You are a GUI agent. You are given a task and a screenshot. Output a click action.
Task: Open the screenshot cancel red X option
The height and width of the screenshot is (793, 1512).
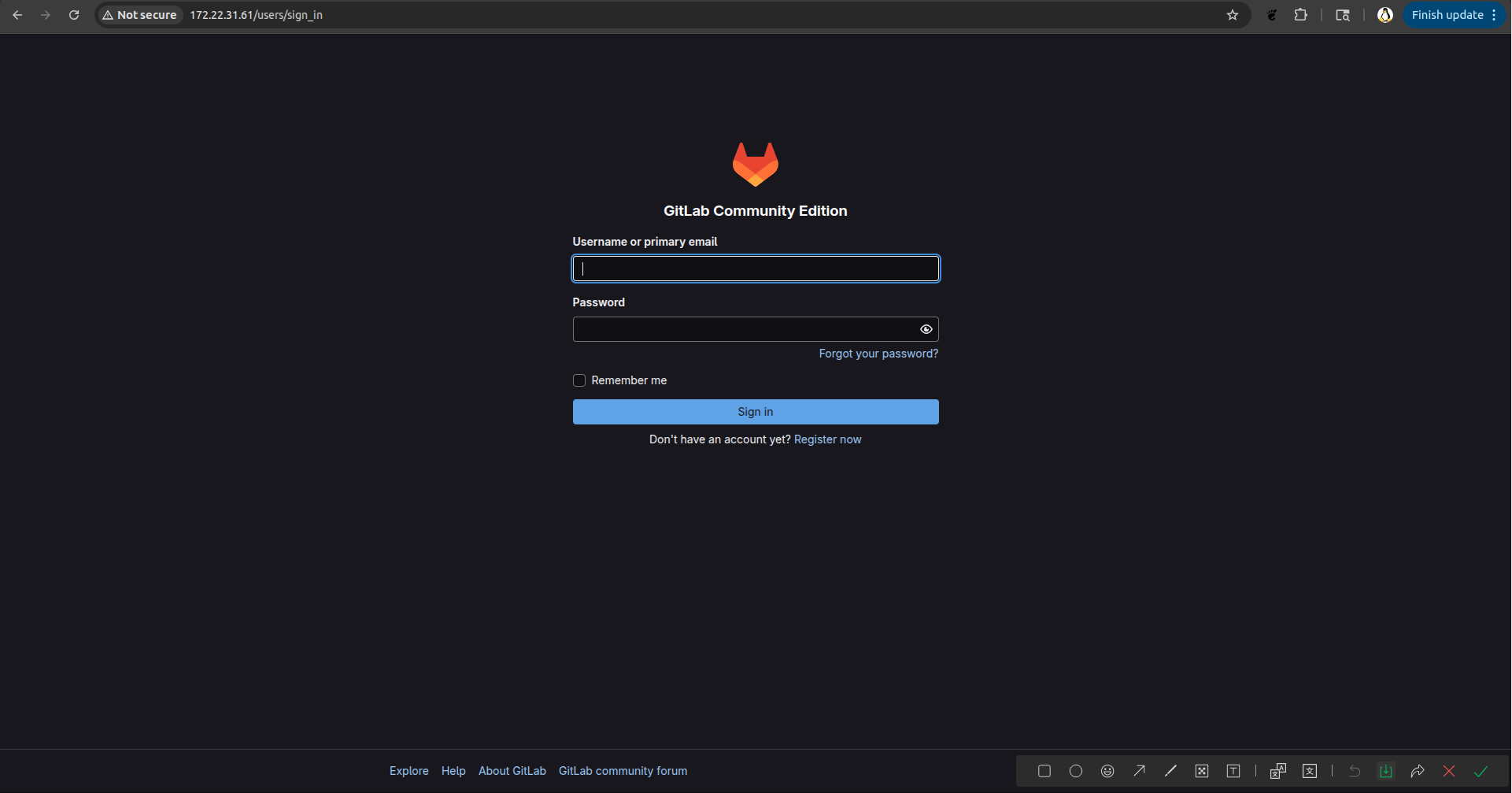[1448, 771]
